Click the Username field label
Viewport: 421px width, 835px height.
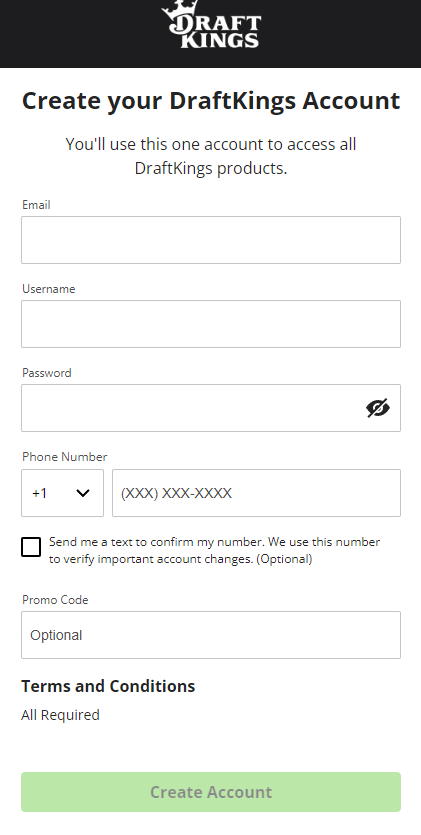coord(48,289)
